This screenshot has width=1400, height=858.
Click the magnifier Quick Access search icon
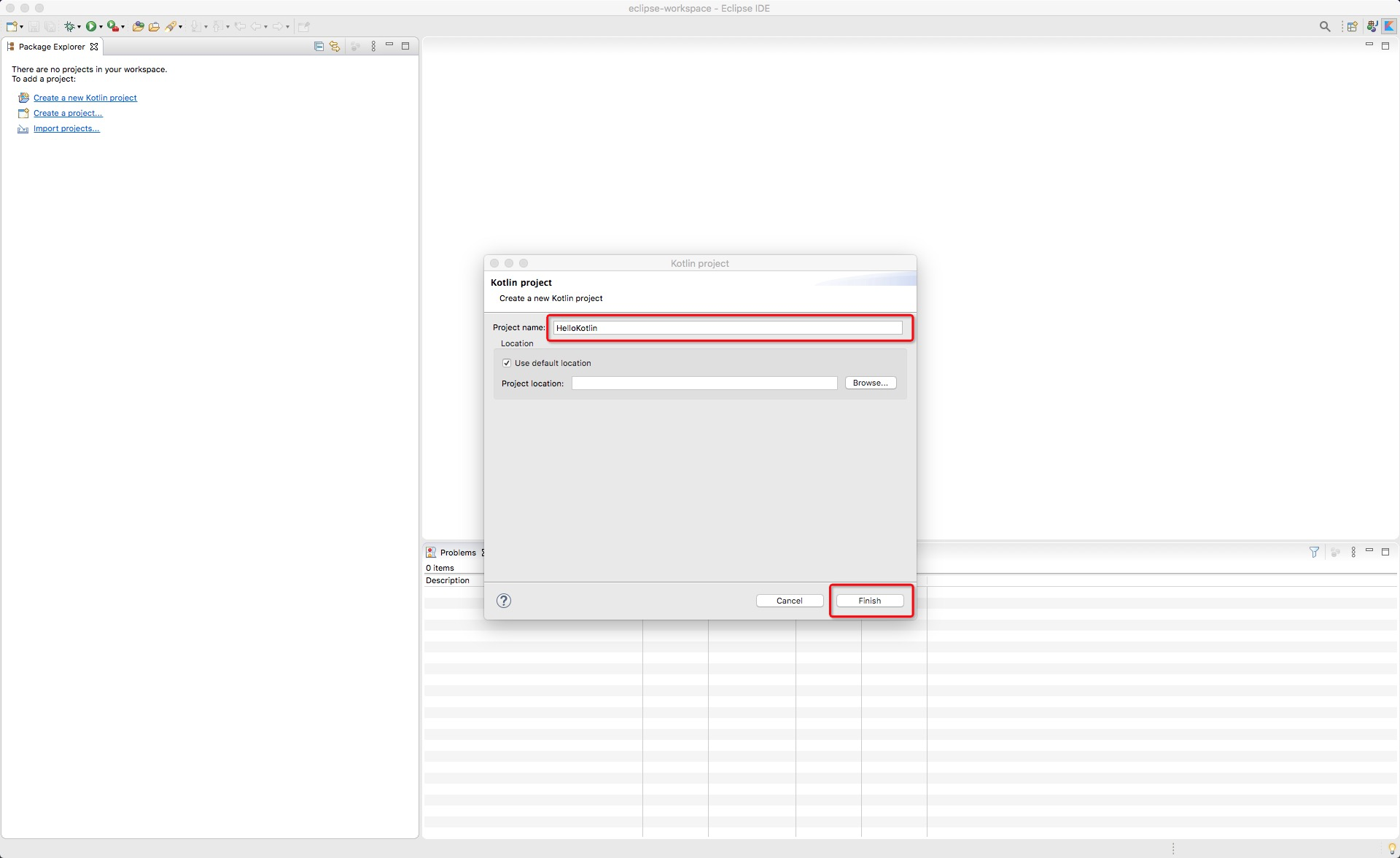(1325, 26)
